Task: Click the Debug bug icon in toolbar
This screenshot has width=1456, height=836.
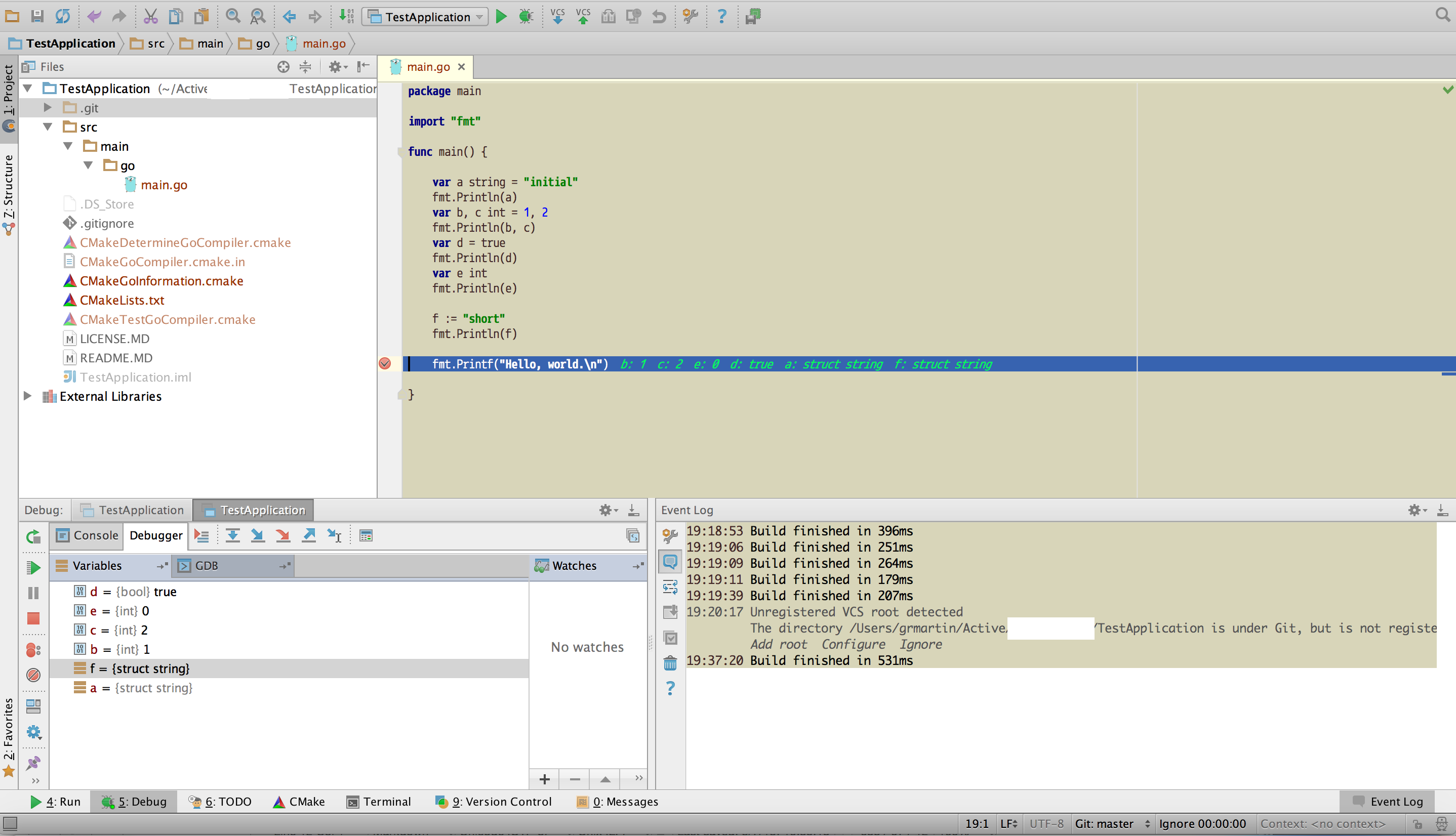Action: (x=525, y=17)
